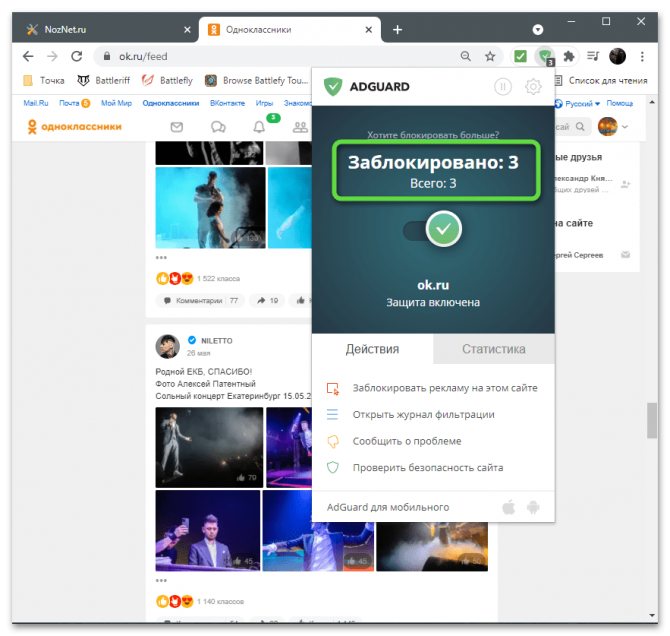Open three-dots menu above 1 140 классов

click(x=161, y=580)
